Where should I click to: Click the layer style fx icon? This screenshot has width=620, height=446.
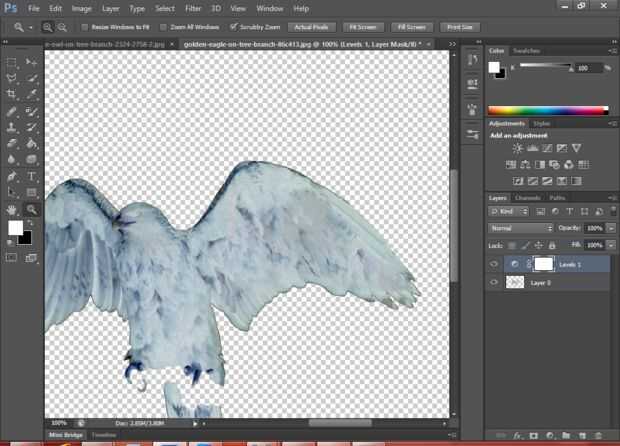pyautogui.click(x=517, y=436)
